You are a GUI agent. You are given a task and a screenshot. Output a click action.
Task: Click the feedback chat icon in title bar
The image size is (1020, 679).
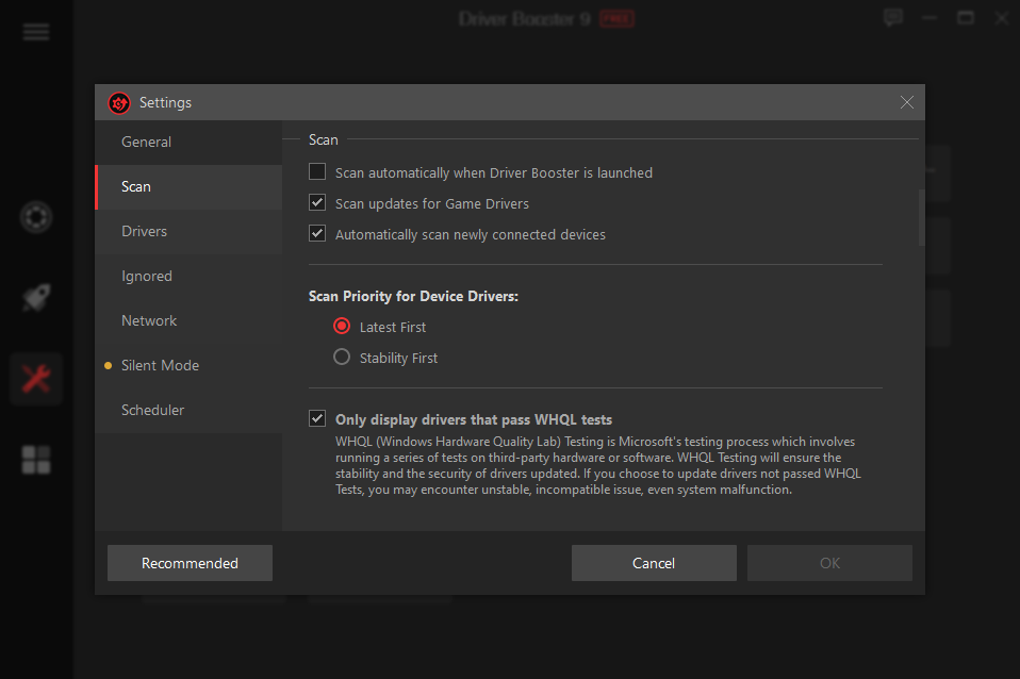(x=893, y=18)
